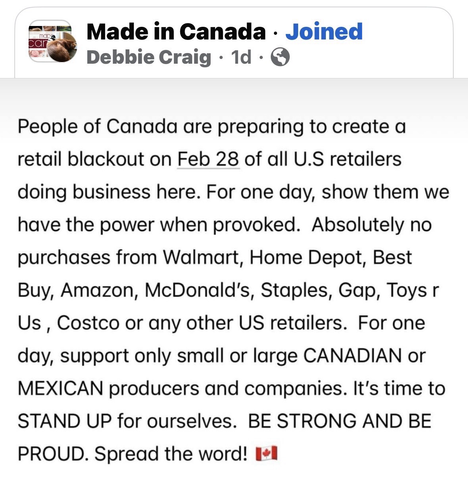Click the STAND UP text in post
Image resolution: width=468 pixels, height=491 pixels.
[x=64, y=421]
